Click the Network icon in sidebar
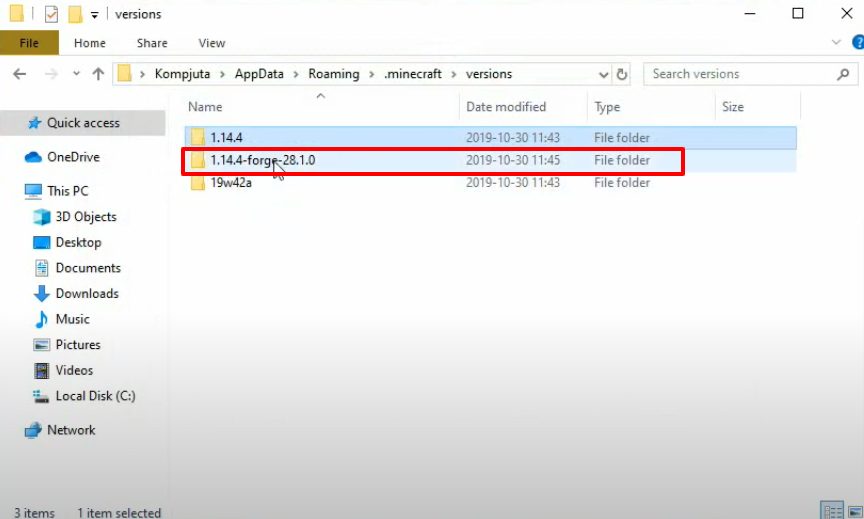 click(33, 430)
